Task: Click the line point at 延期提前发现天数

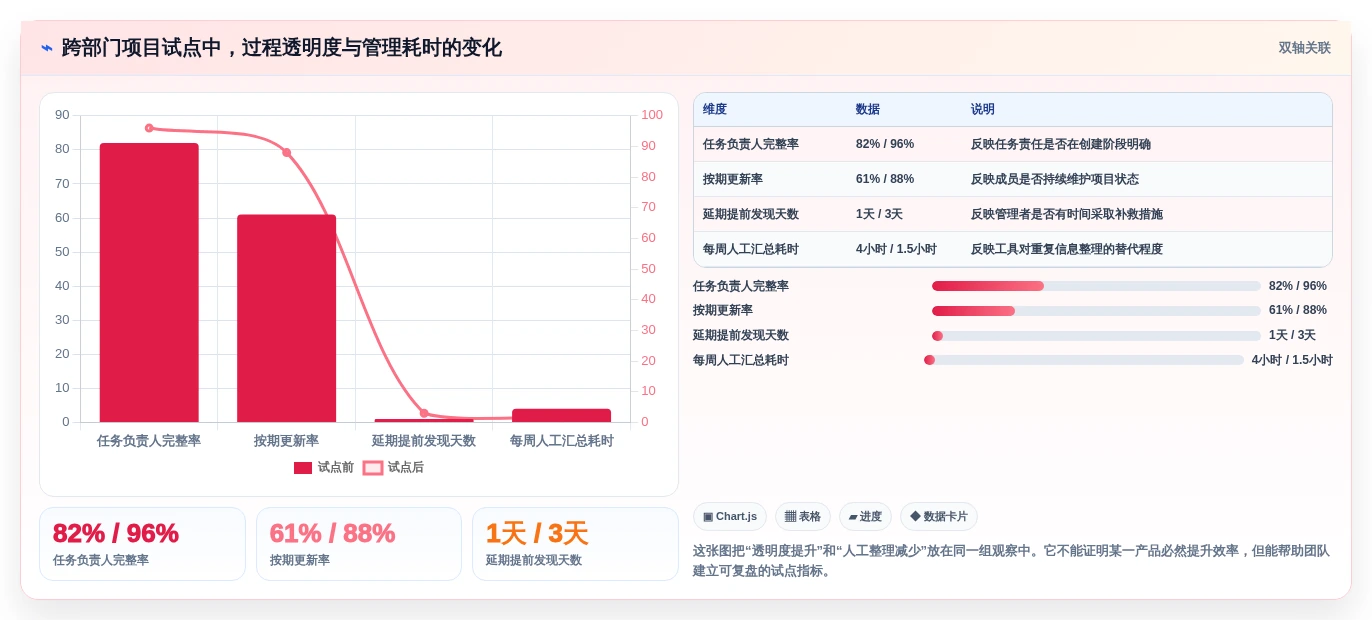Action: pos(424,413)
